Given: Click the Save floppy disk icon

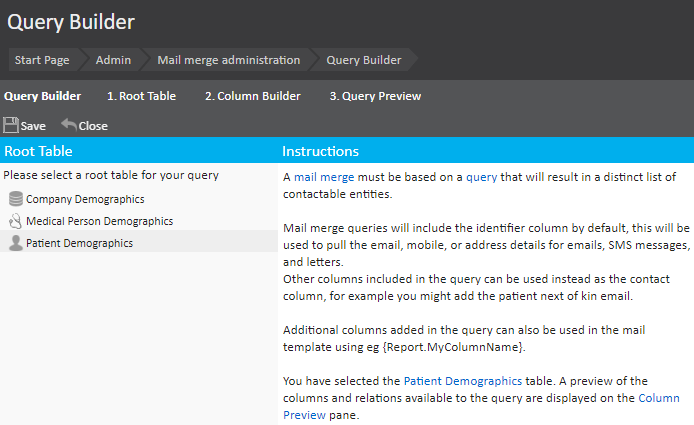Looking at the screenshot, I should 11,125.
